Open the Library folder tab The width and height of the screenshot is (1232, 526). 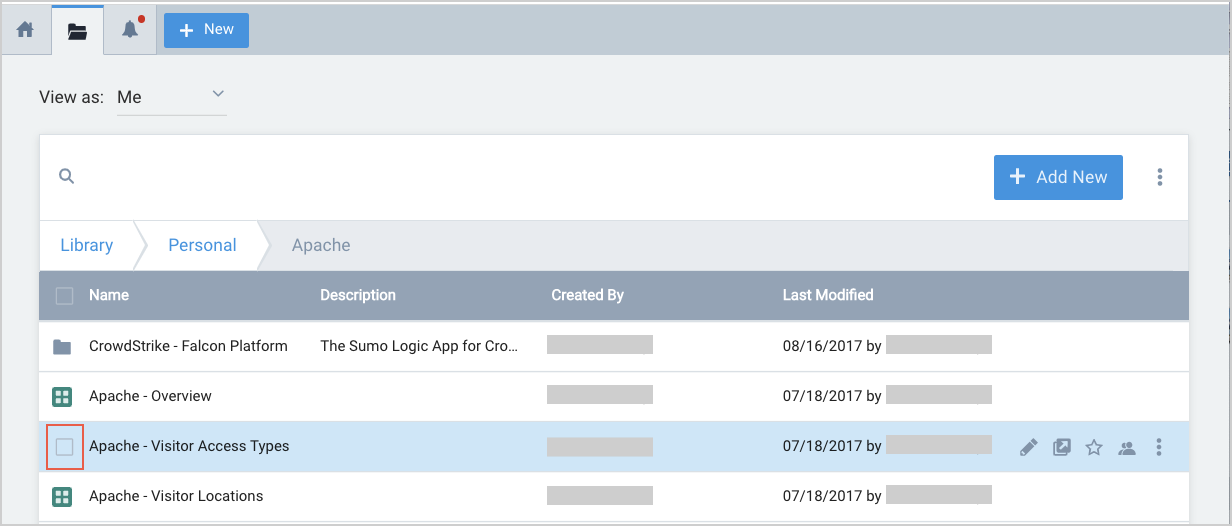[x=77, y=30]
